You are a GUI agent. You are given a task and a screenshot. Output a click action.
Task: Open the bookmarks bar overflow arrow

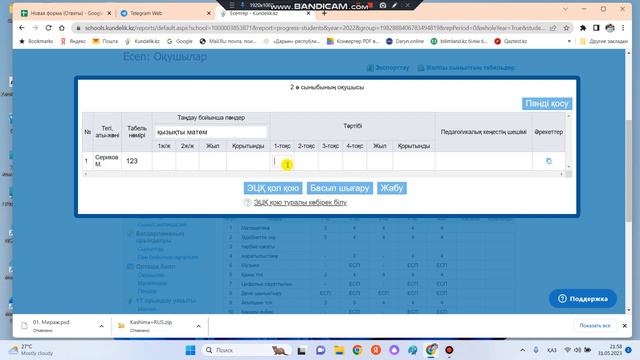point(569,41)
